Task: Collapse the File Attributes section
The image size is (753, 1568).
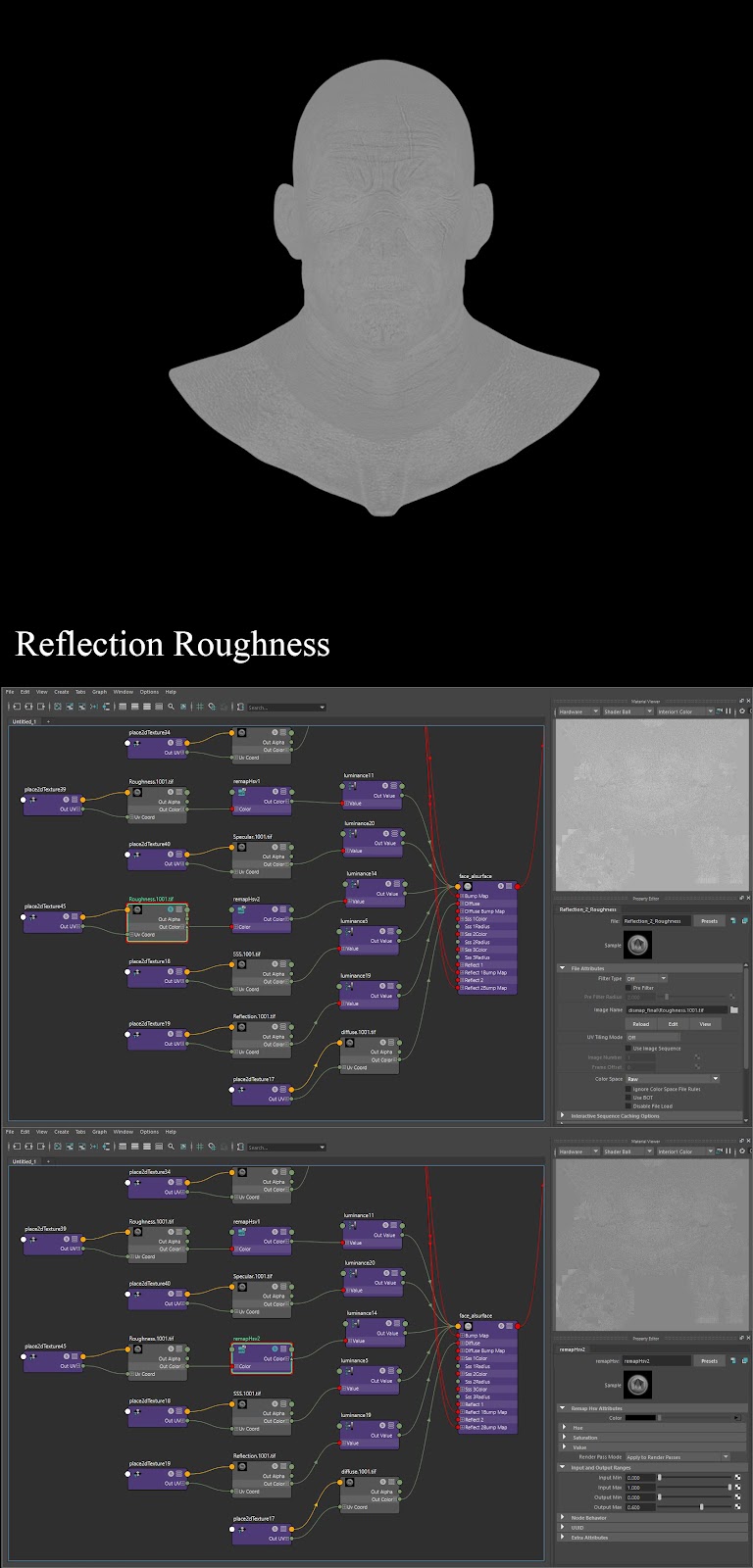Action: (x=563, y=968)
